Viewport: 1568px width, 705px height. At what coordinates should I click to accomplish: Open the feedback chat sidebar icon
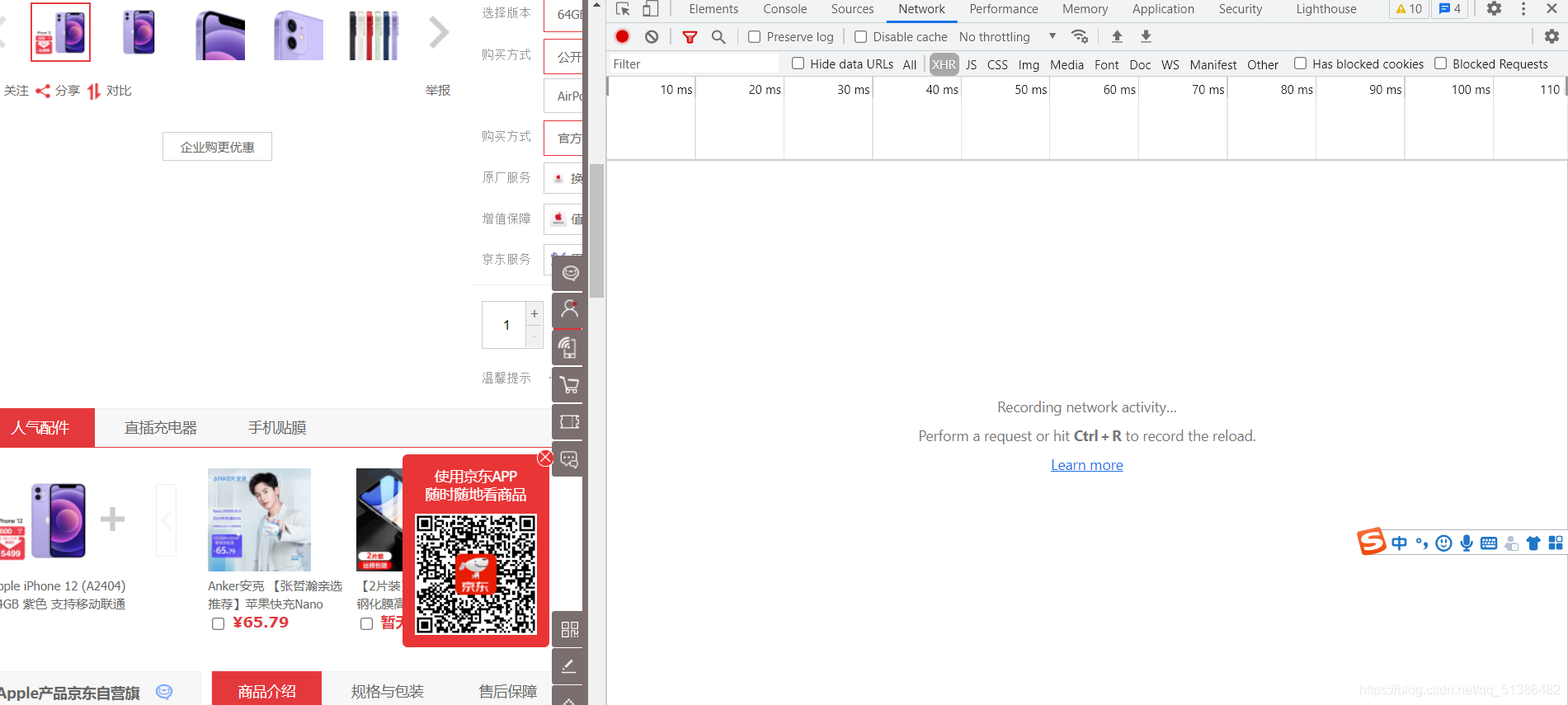coord(569,459)
